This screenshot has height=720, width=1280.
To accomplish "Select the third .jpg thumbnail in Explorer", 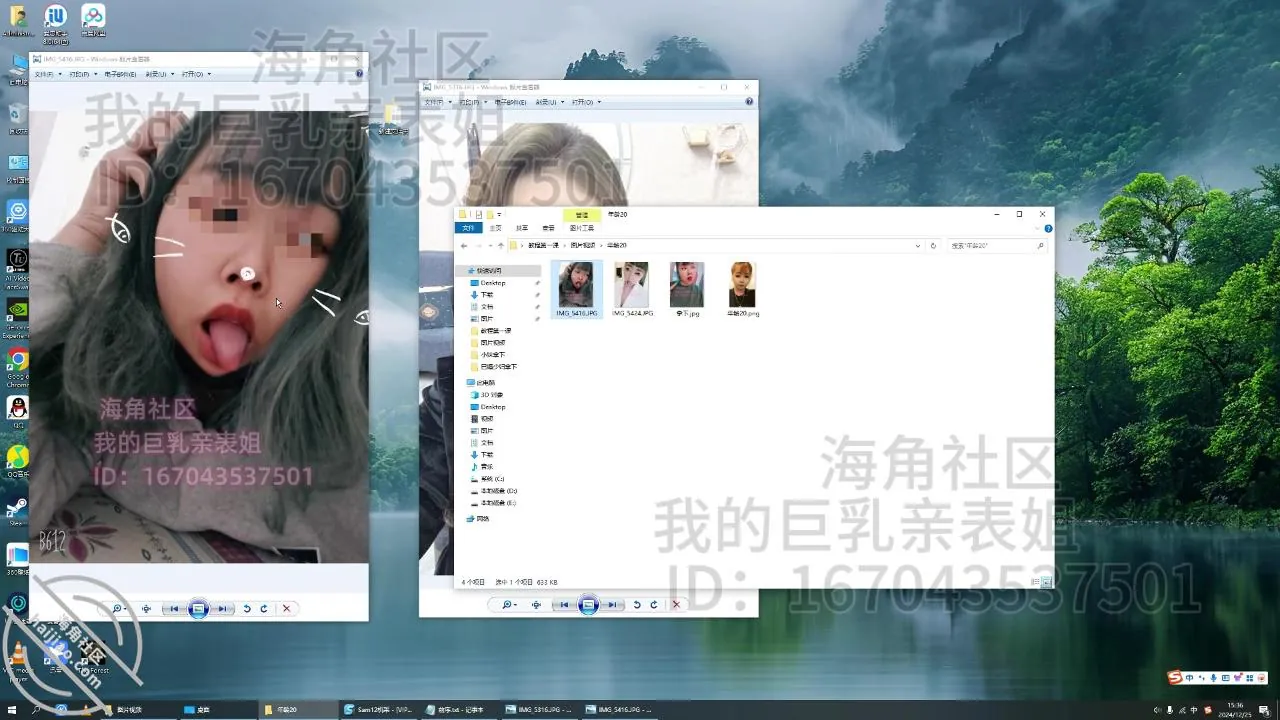I will coord(687,290).
